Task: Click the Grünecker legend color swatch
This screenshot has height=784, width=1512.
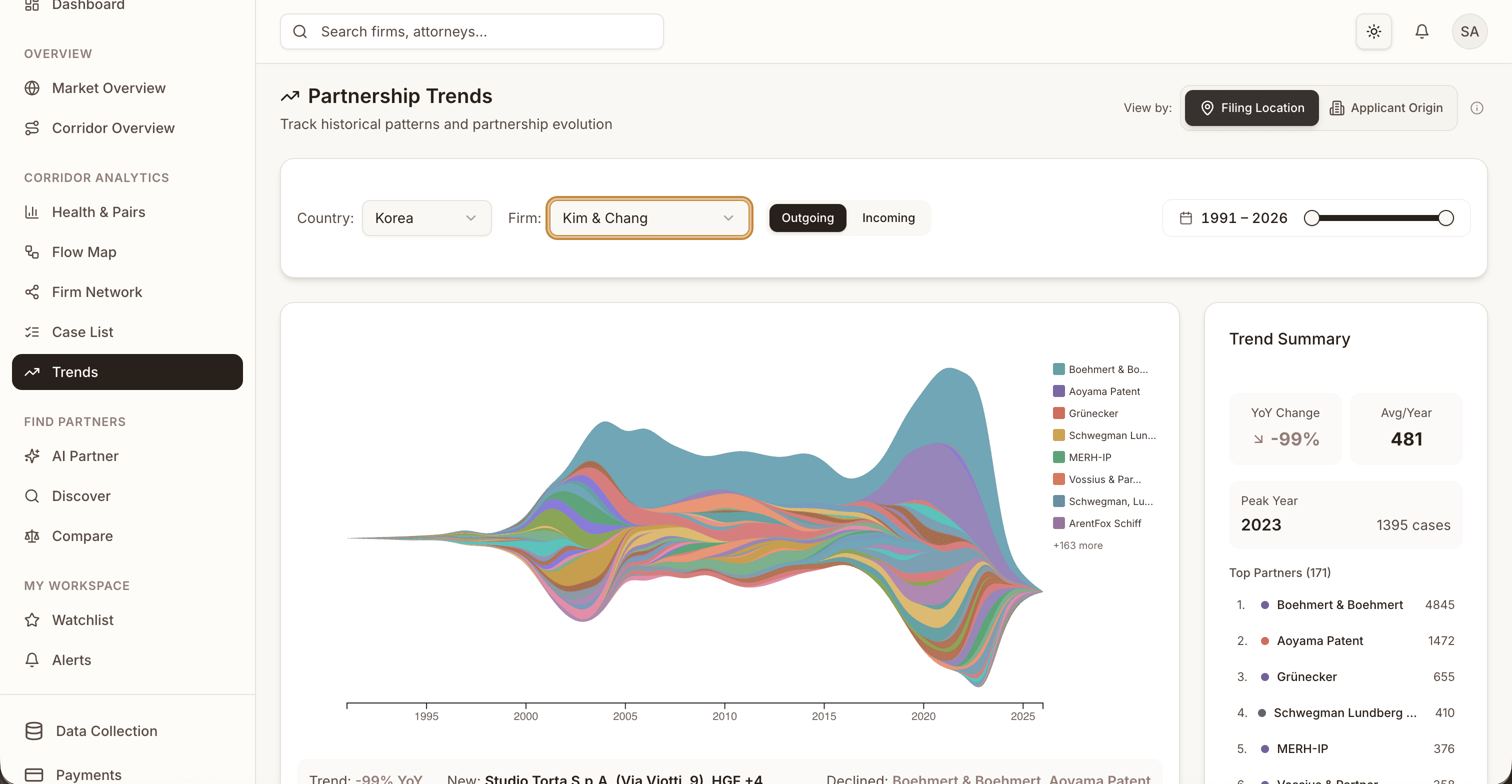Action: pyautogui.click(x=1058, y=413)
